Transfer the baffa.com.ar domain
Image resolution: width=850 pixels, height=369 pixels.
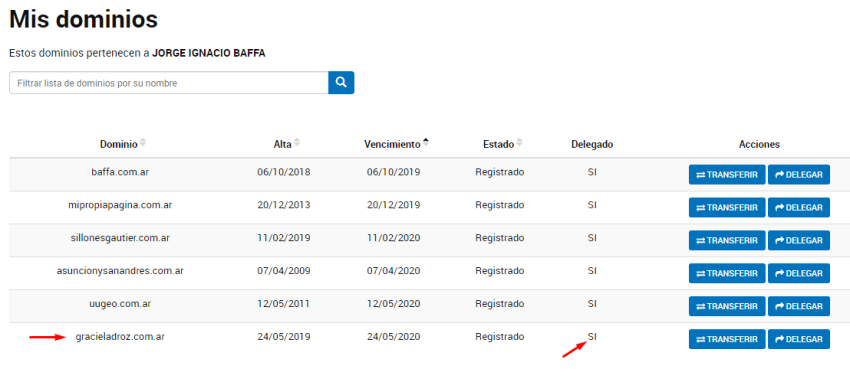click(x=727, y=175)
